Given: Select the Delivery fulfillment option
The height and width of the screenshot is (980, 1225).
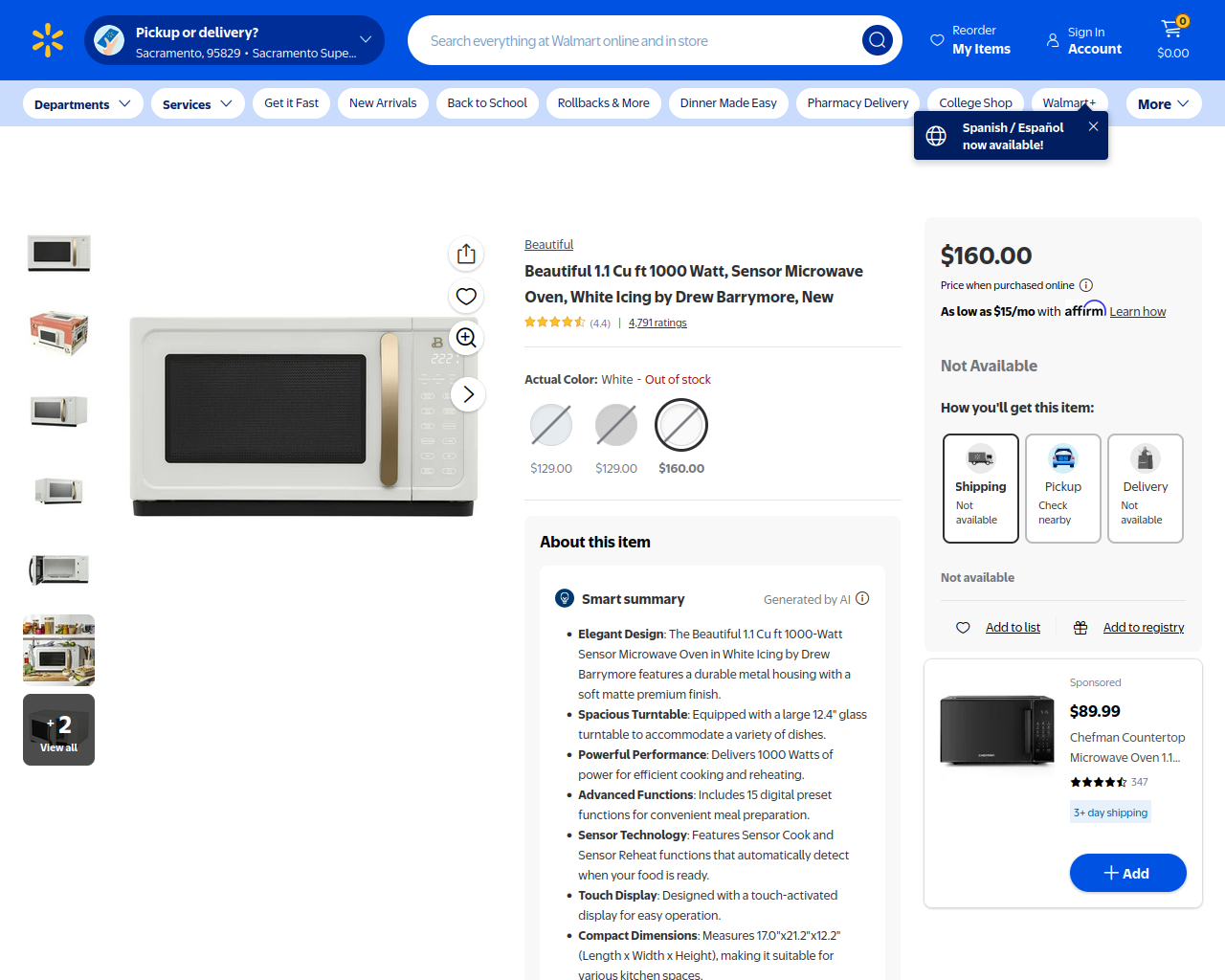Looking at the screenshot, I should pyautogui.click(x=1146, y=488).
